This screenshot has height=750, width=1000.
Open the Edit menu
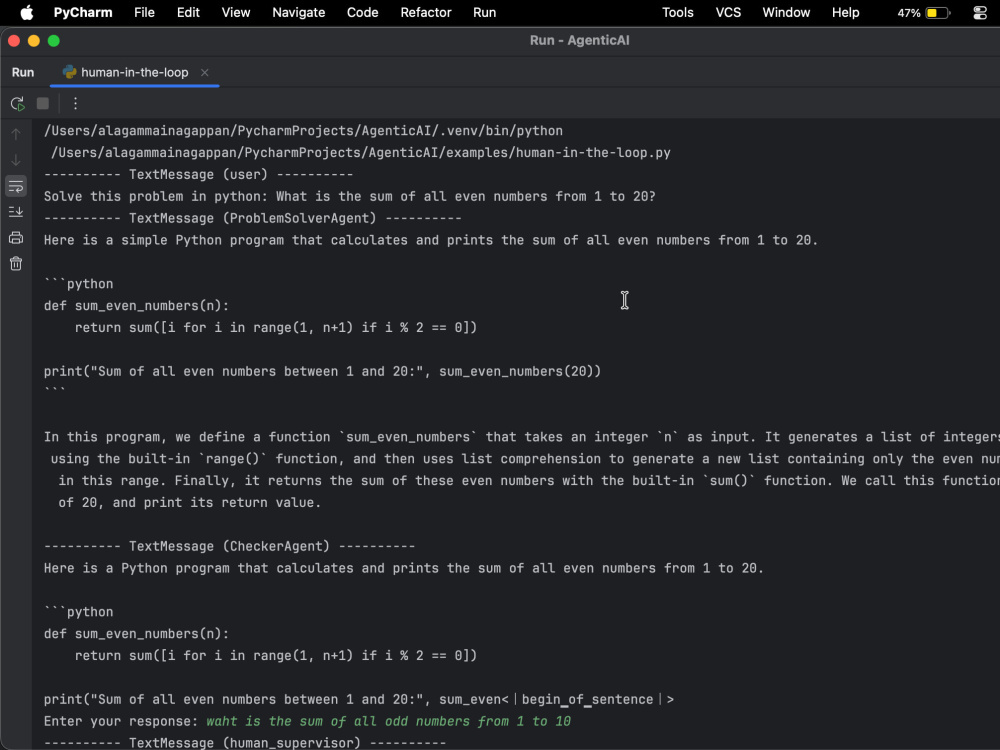click(188, 13)
